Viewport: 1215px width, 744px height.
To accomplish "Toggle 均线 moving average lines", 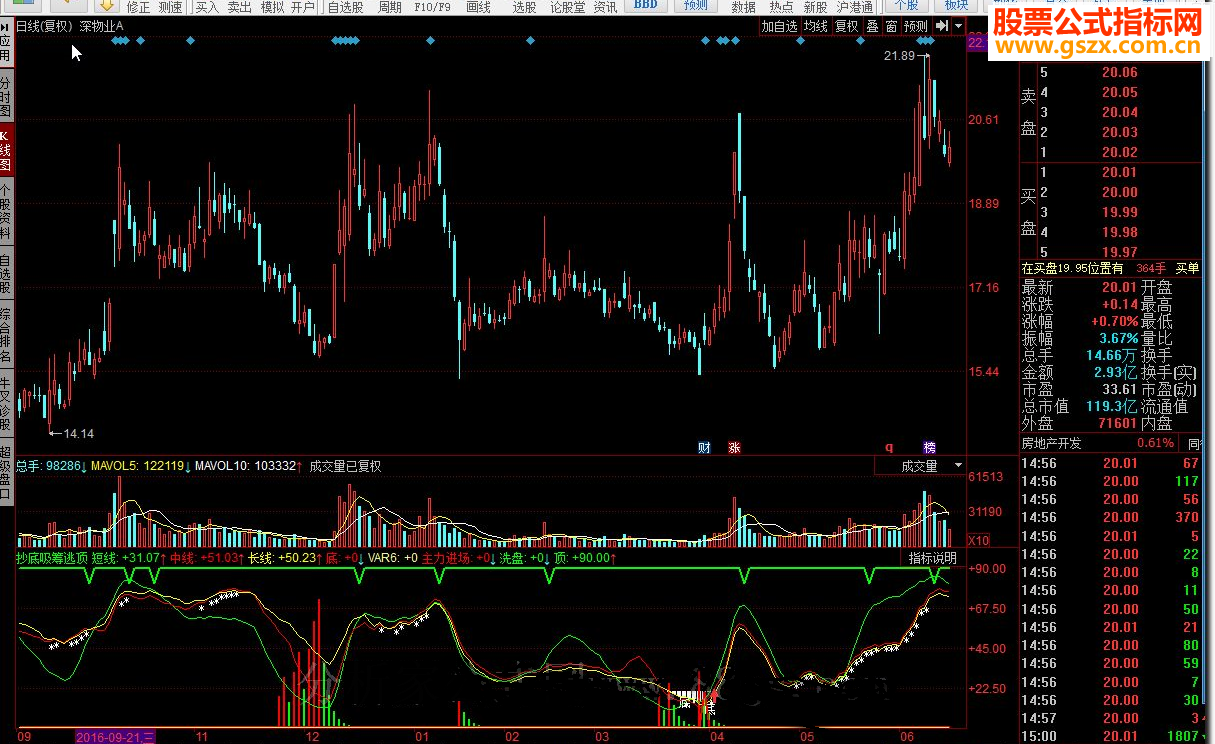I will tap(816, 26).
